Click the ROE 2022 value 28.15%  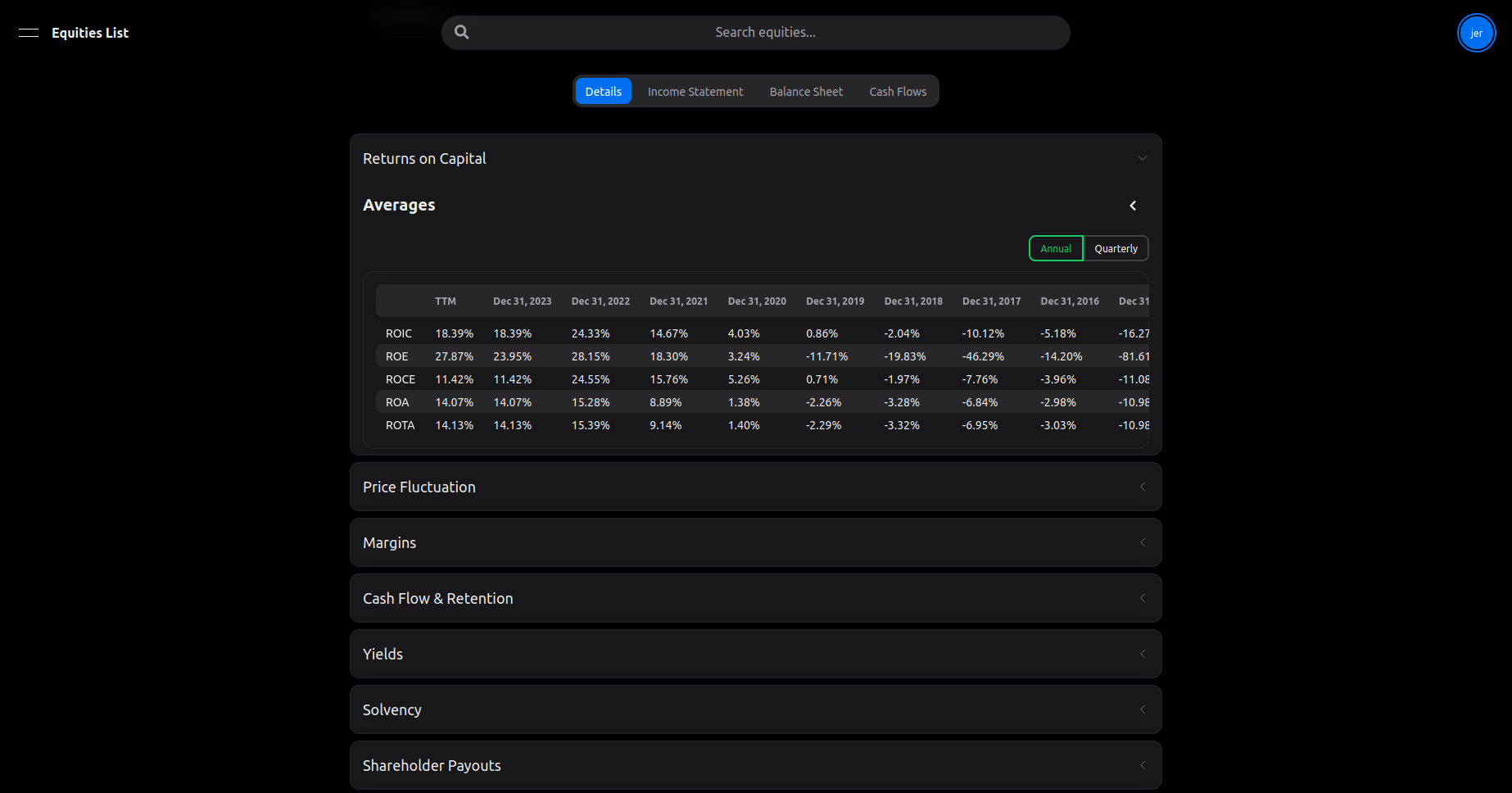[x=591, y=356]
